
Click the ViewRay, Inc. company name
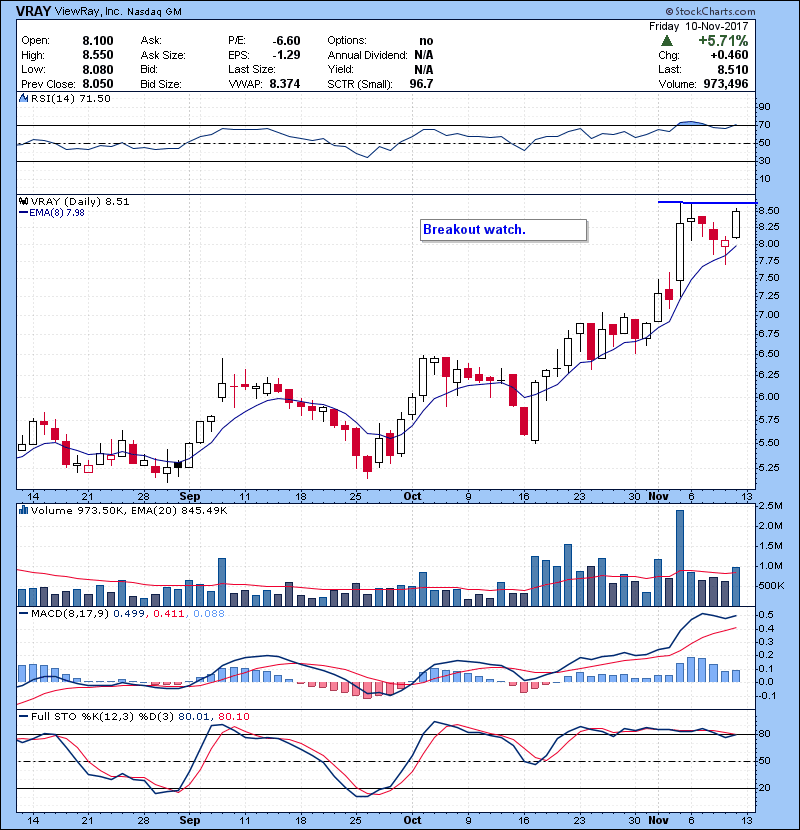88,11
